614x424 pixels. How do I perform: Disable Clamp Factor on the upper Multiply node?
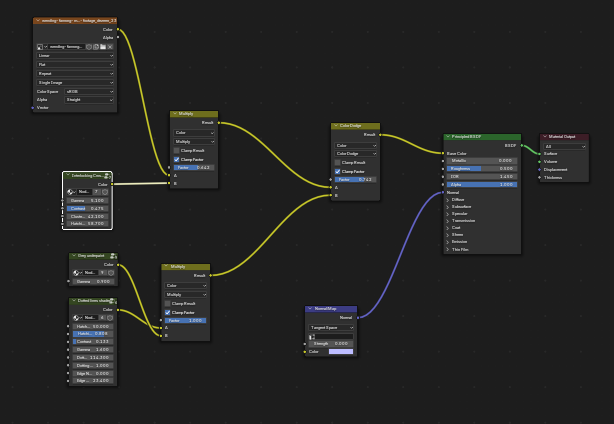point(177,159)
